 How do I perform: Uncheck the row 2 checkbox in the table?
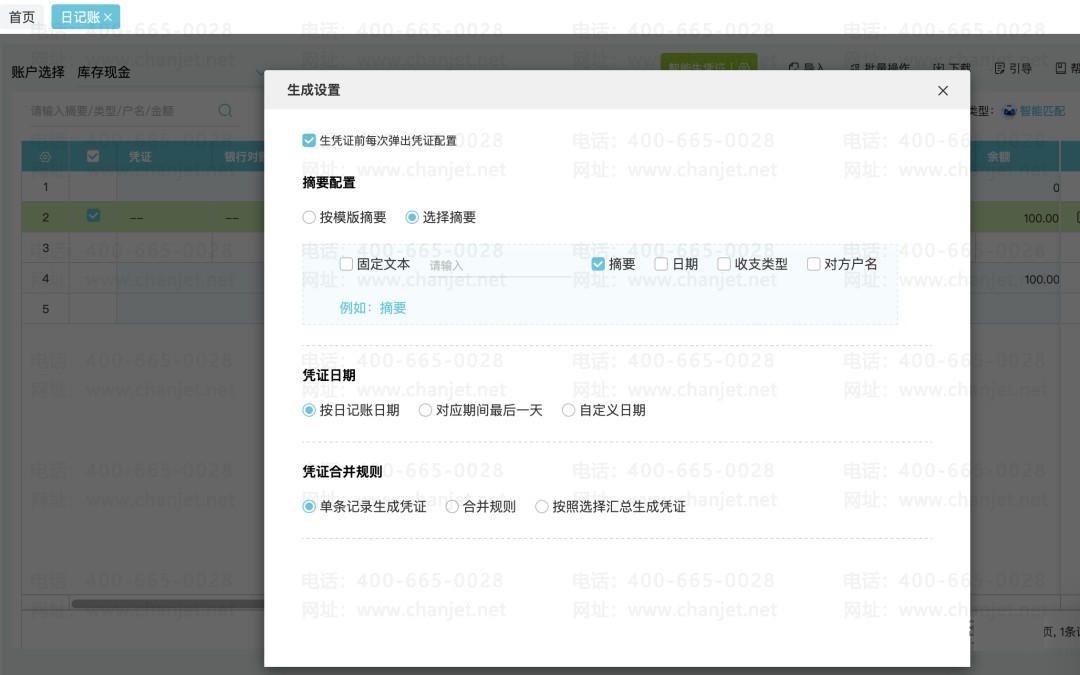pyautogui.click(x=93, y=216)
